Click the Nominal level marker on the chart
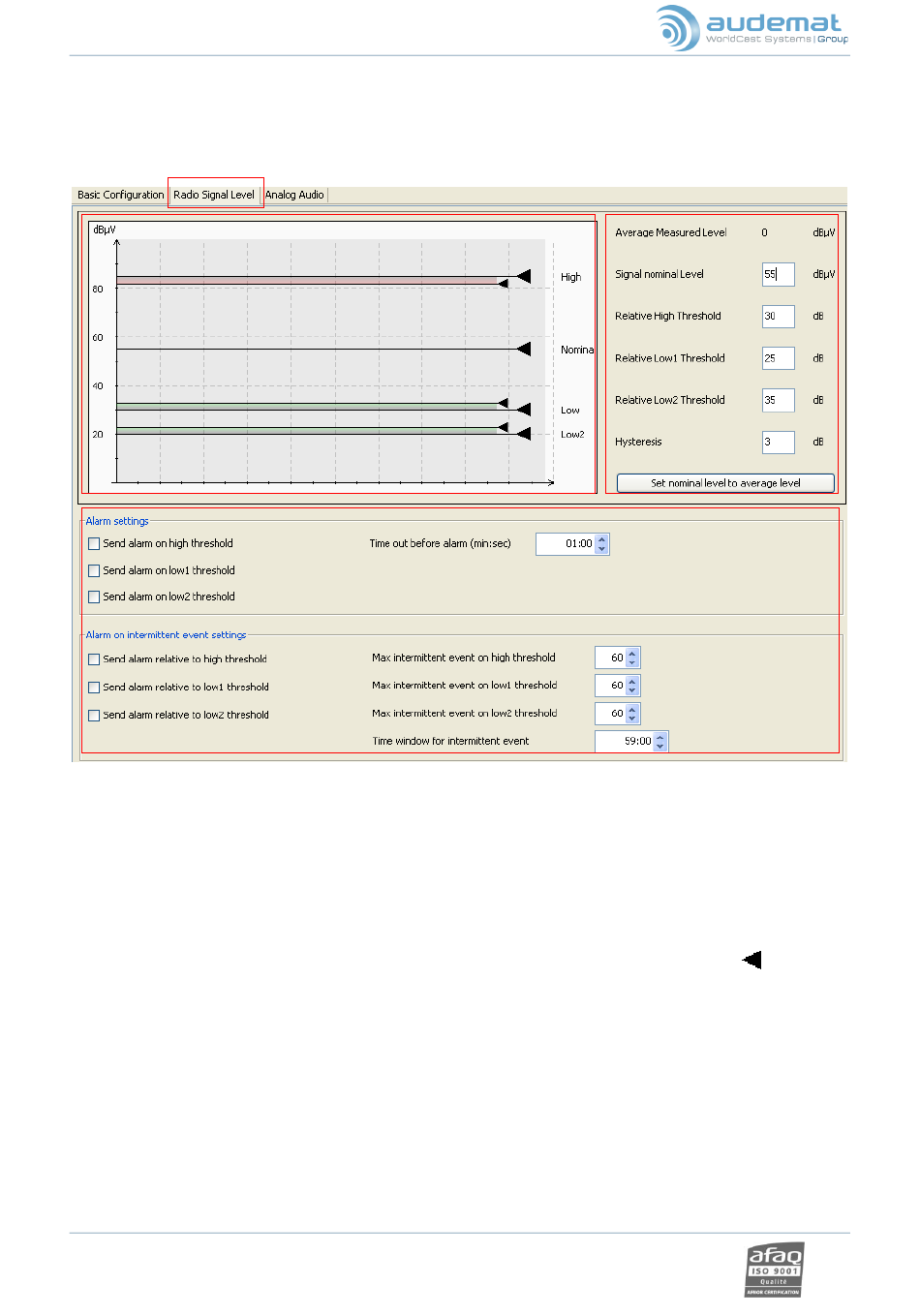 (524, 349)
